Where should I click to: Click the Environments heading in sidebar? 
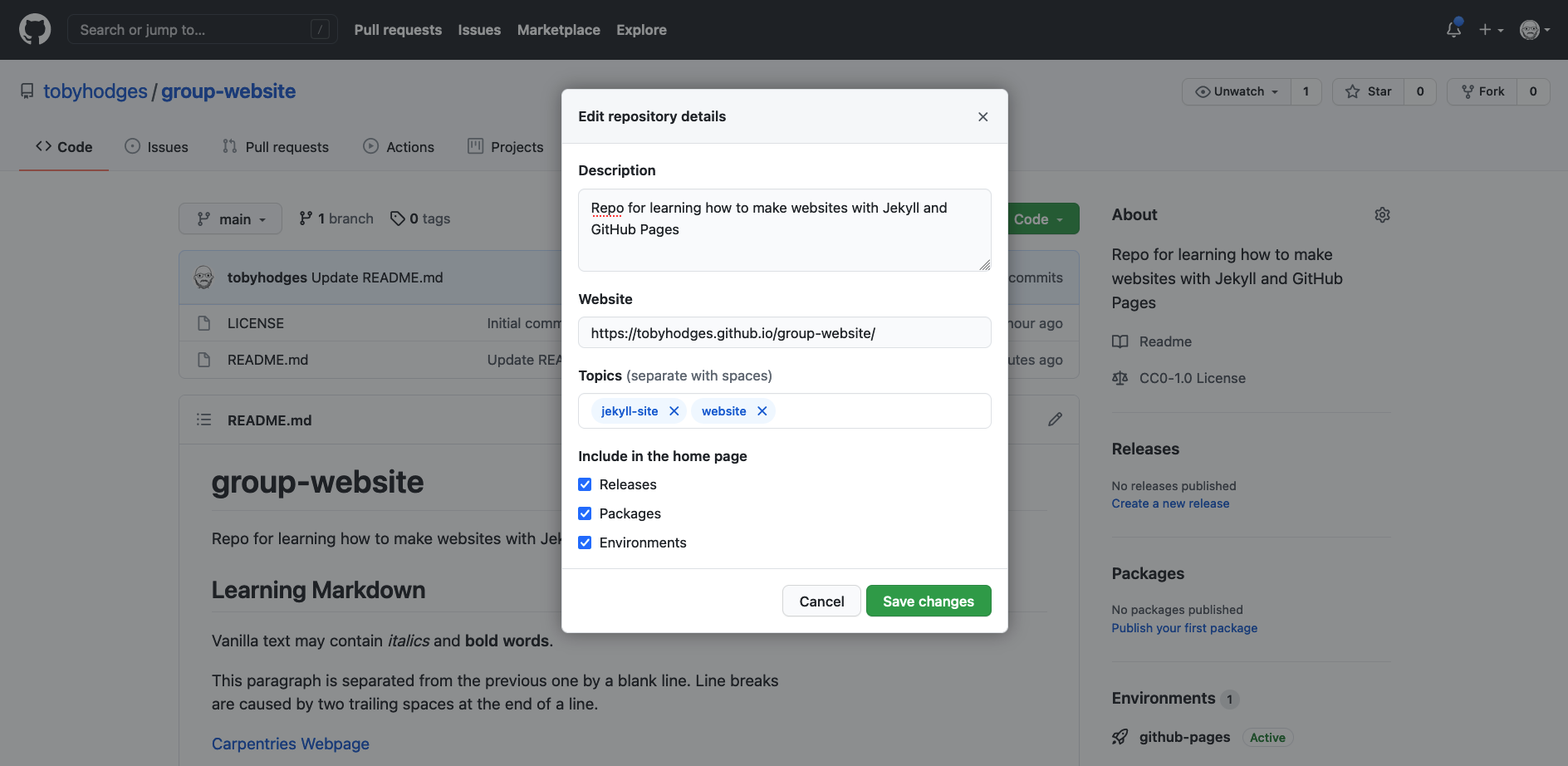[x=1163, y=698]
